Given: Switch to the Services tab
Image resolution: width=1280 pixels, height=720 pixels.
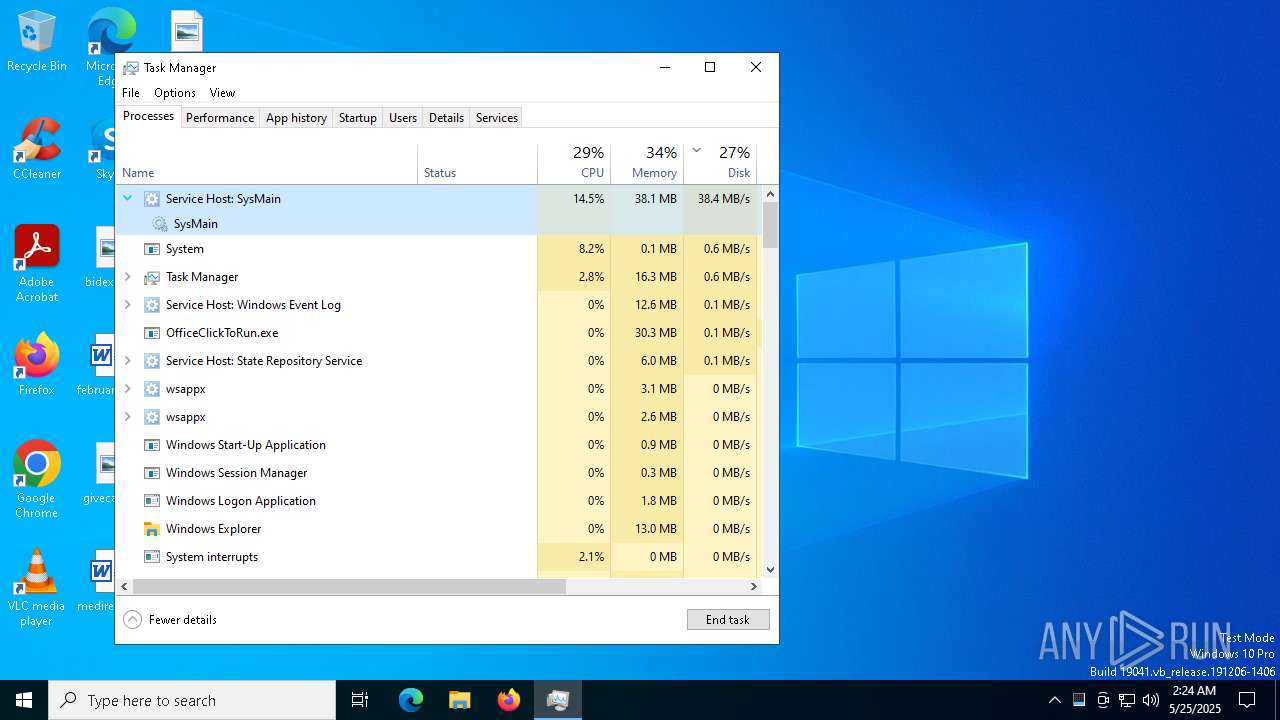Looking at the screenshot, I should pos(497,118).
